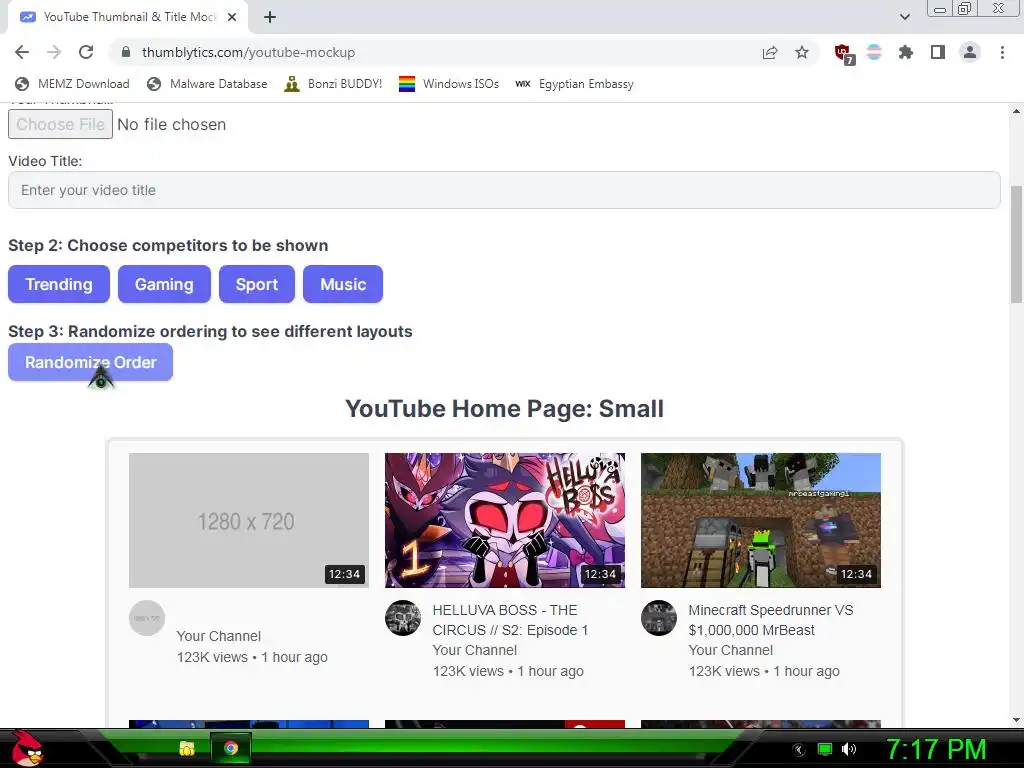The image size is (1024, 768).
Task: Click the scrollbar up arrow
Action: (x=1016, y=111)
